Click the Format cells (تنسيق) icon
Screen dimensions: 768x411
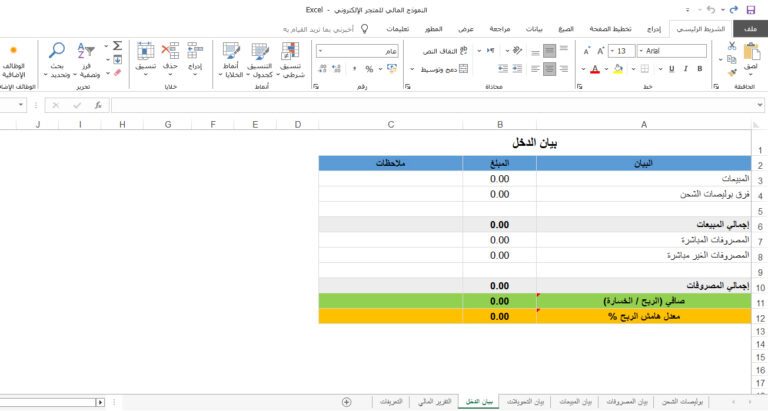pos(145,50)
